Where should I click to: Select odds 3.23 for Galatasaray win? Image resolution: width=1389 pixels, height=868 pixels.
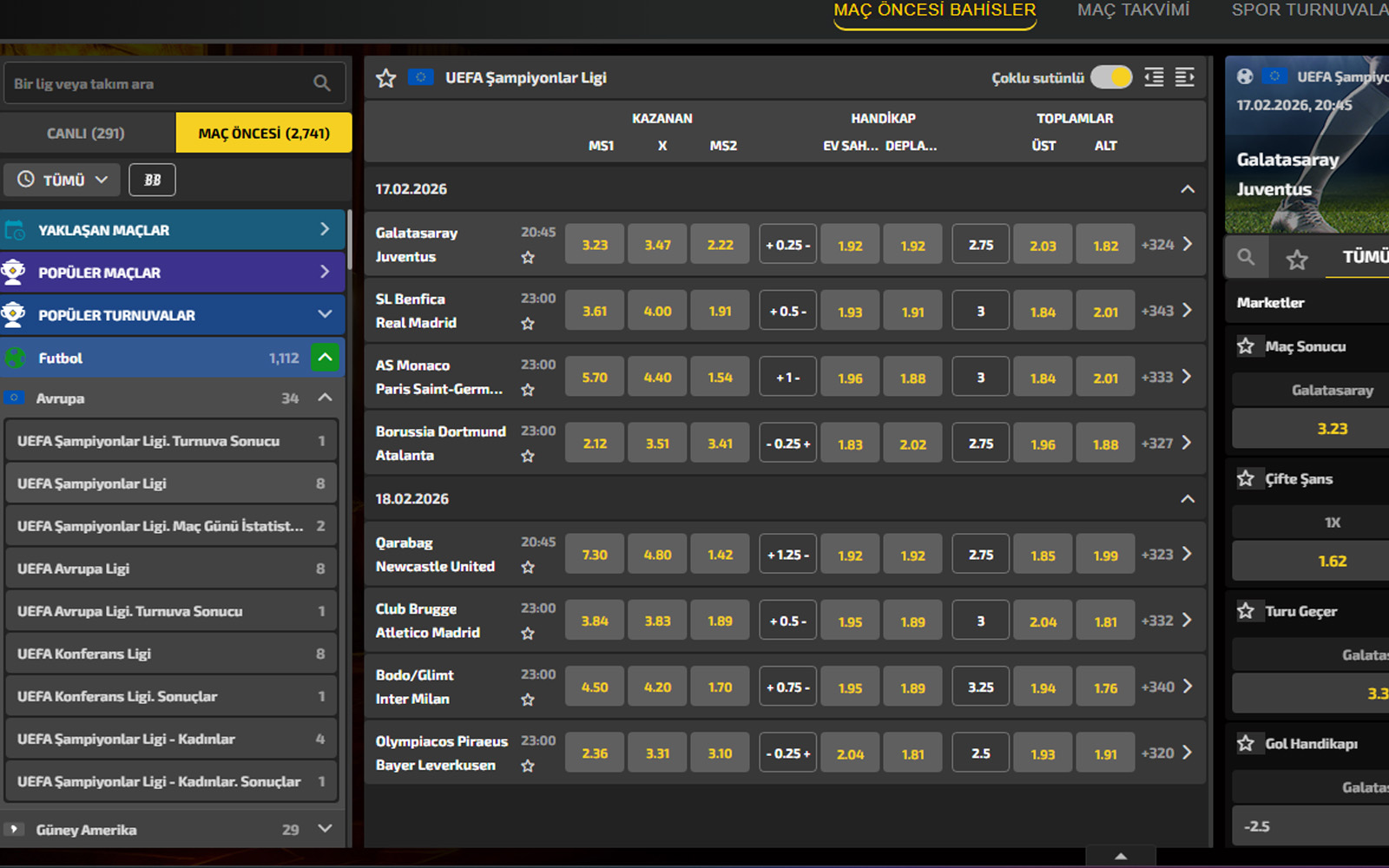[x=595, y=245]
